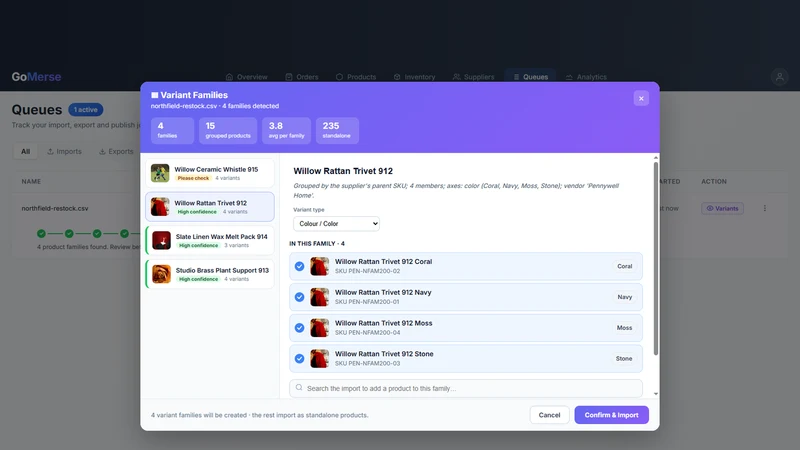
Task: Click the Willow Rattan Trivet 912 Navy thumbnail
Action: click(x=319, y=297)
